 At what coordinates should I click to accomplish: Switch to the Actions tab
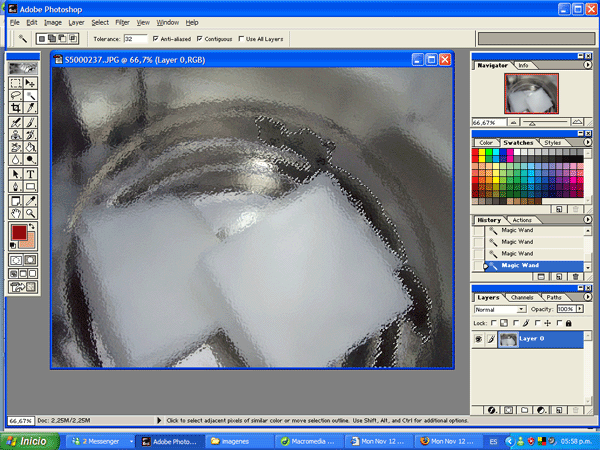click(522, 220)
